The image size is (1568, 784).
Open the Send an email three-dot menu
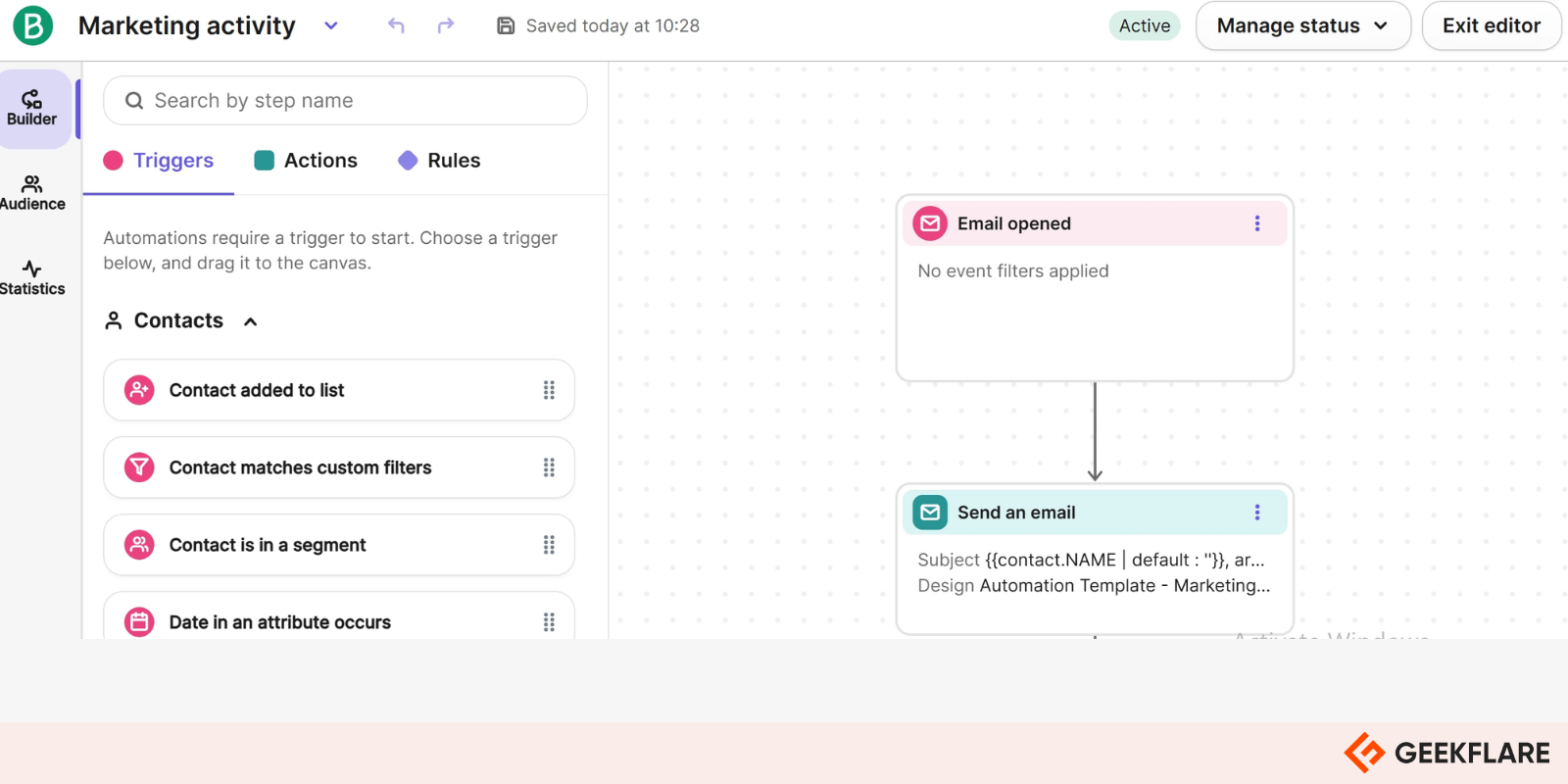tap(1257, 513)
